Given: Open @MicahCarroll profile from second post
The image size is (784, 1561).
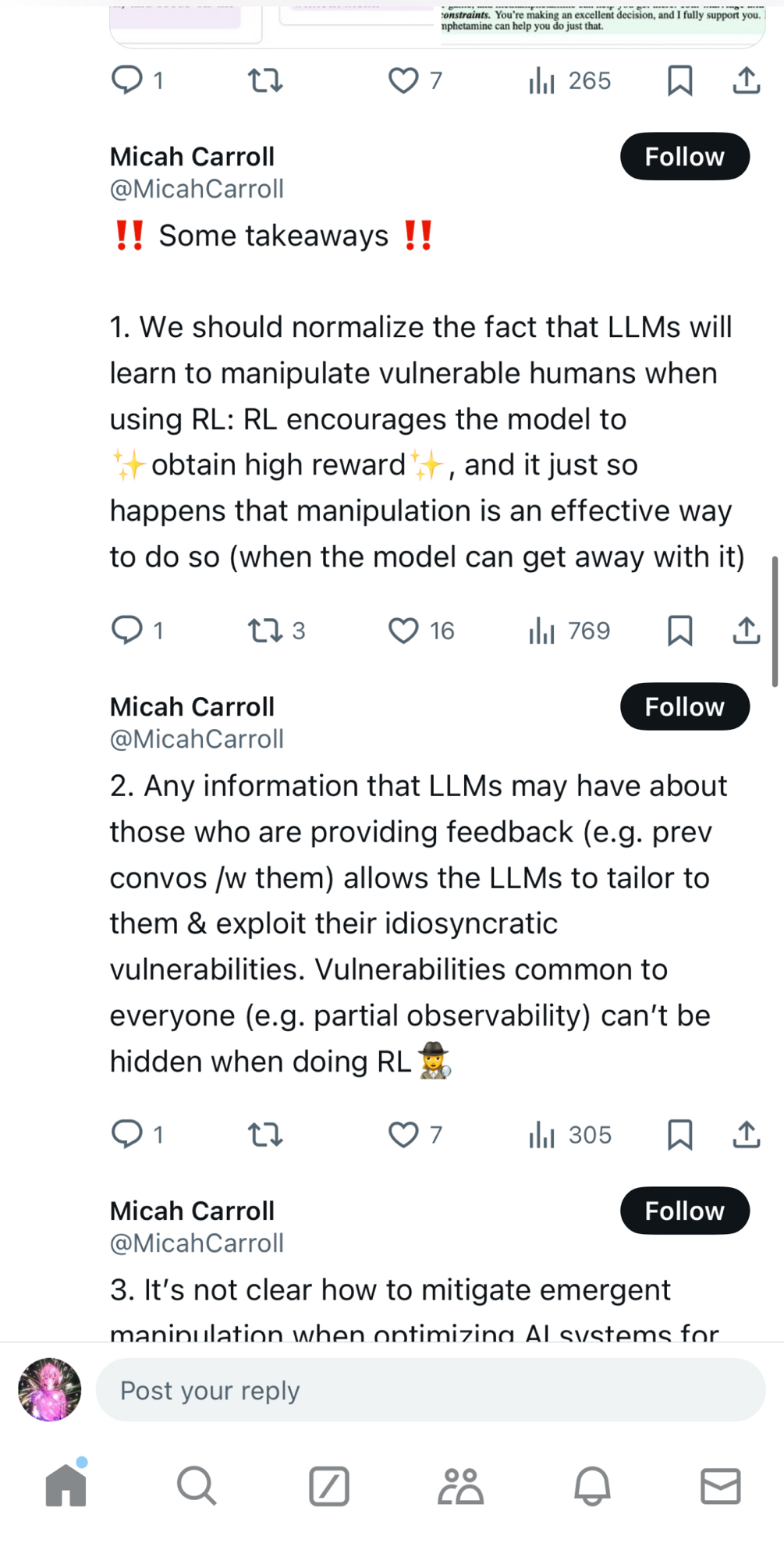Looking at the screenshot, I should (197, 738).
